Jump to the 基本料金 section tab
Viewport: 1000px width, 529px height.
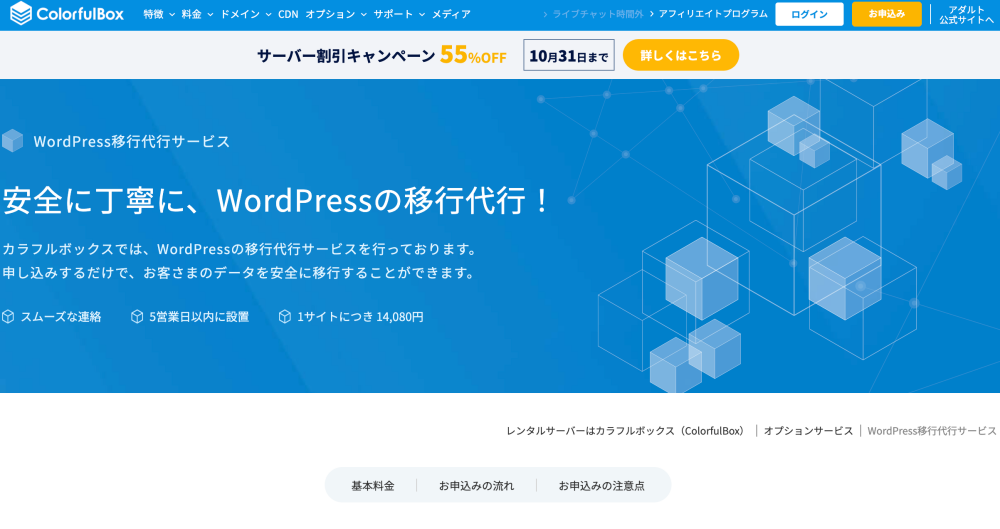372,486
